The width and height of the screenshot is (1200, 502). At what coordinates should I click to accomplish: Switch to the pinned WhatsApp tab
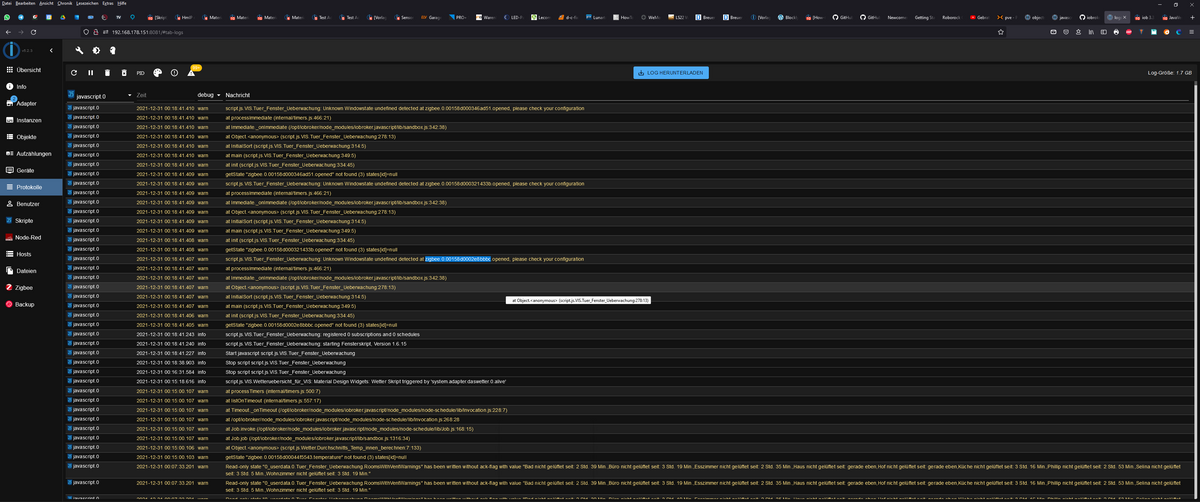tap(6, 17)
